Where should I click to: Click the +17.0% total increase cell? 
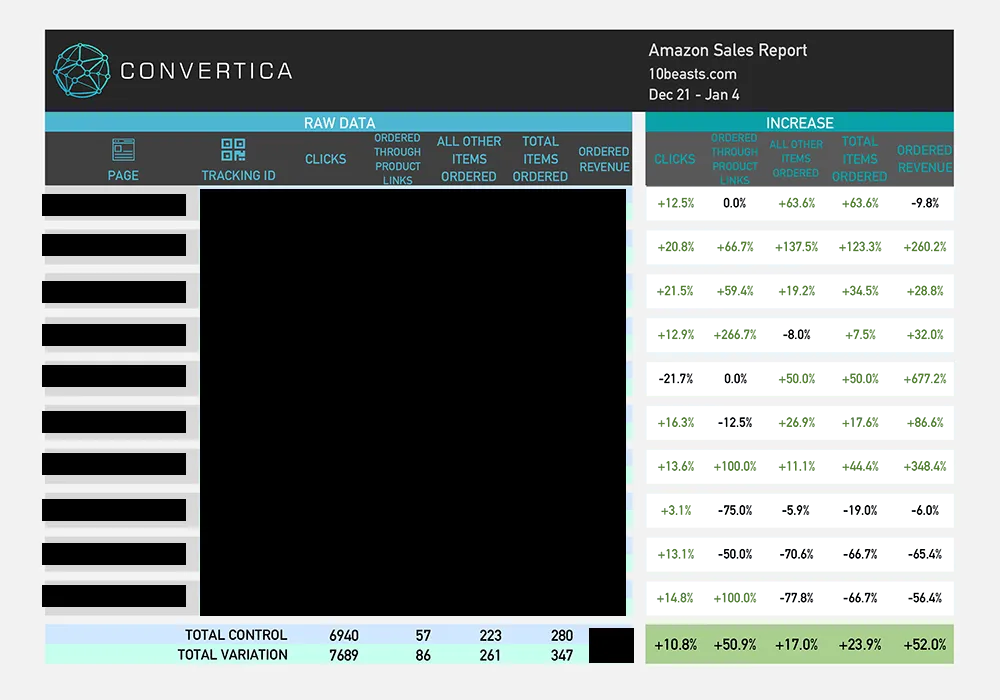(797, 645)
